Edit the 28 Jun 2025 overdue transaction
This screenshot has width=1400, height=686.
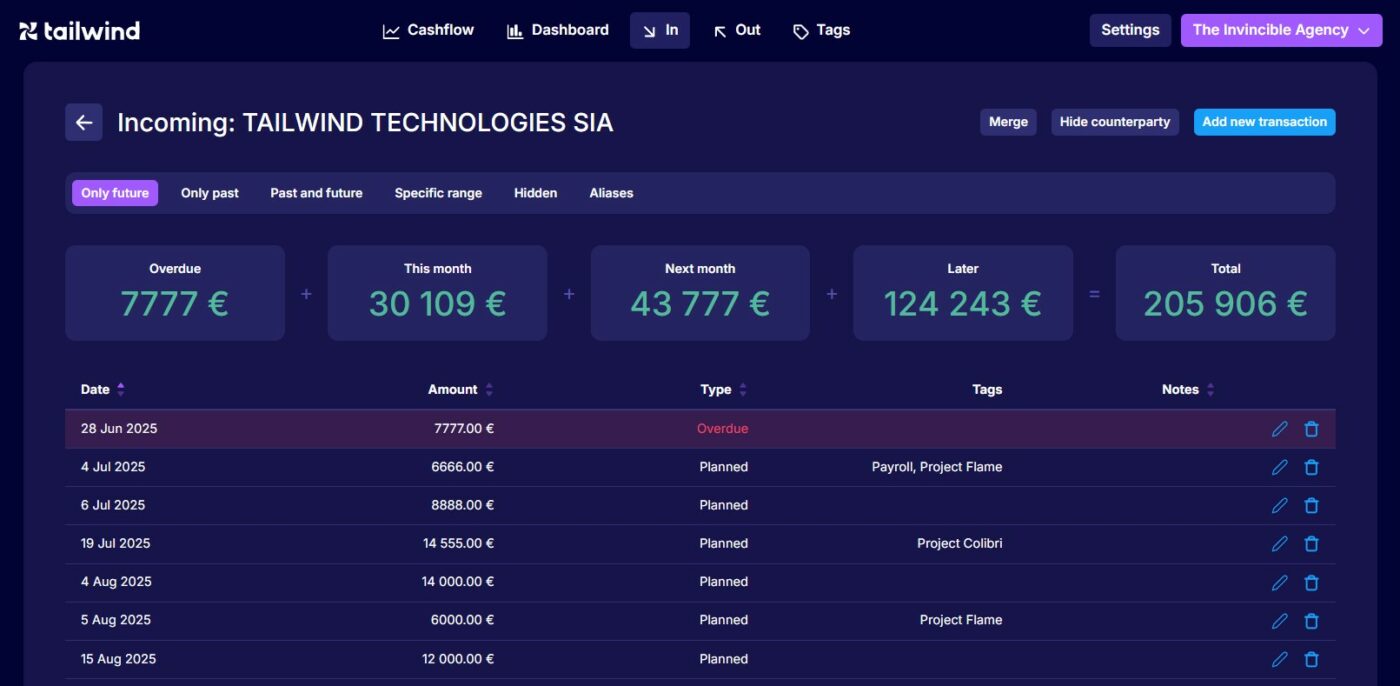click(1279, 429)
